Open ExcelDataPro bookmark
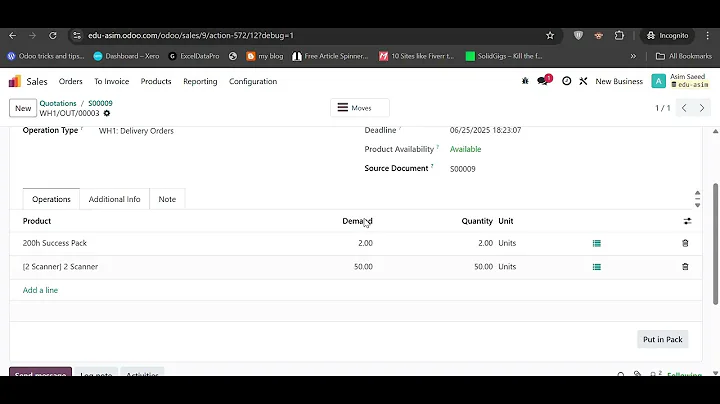The height and width of the screenshot is (404, 720). [x=194, y=56]
